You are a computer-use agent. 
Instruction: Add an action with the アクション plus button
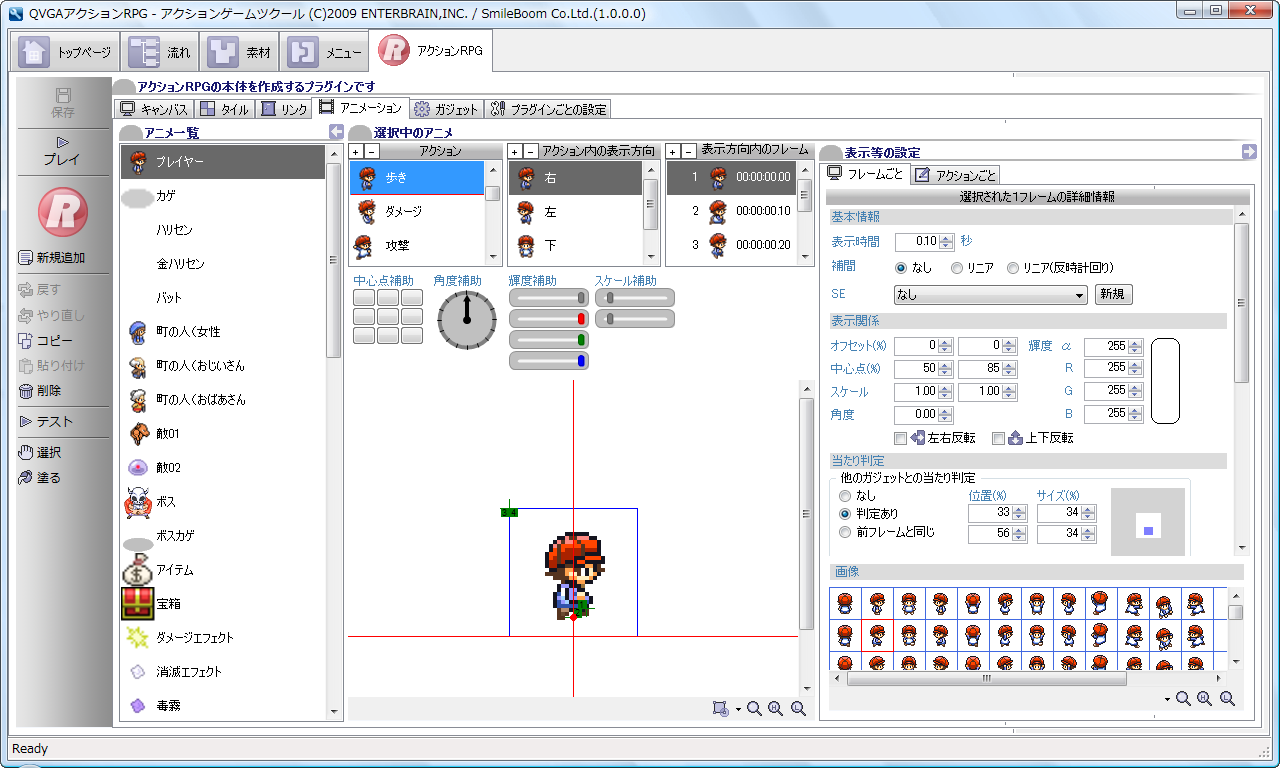coord(356,151)
